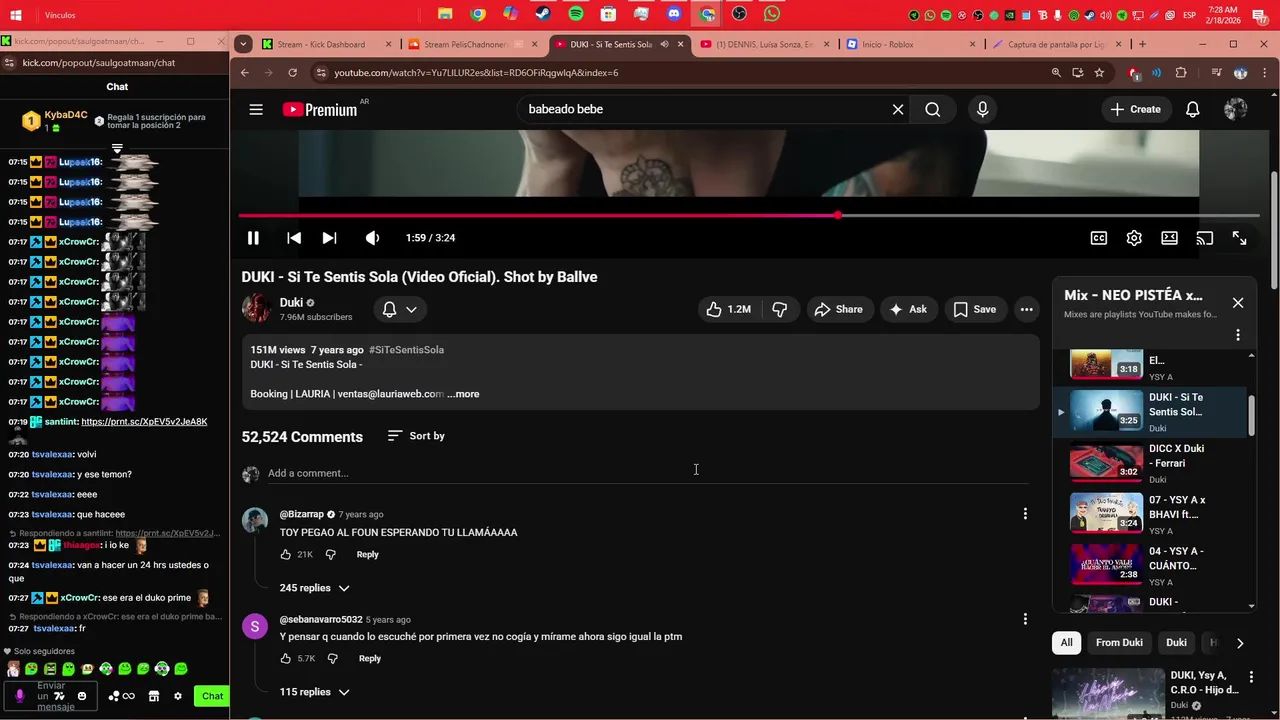Select the 'From Duki' filter chip
Screen dimensions: 1280x720
point(1119,643)
